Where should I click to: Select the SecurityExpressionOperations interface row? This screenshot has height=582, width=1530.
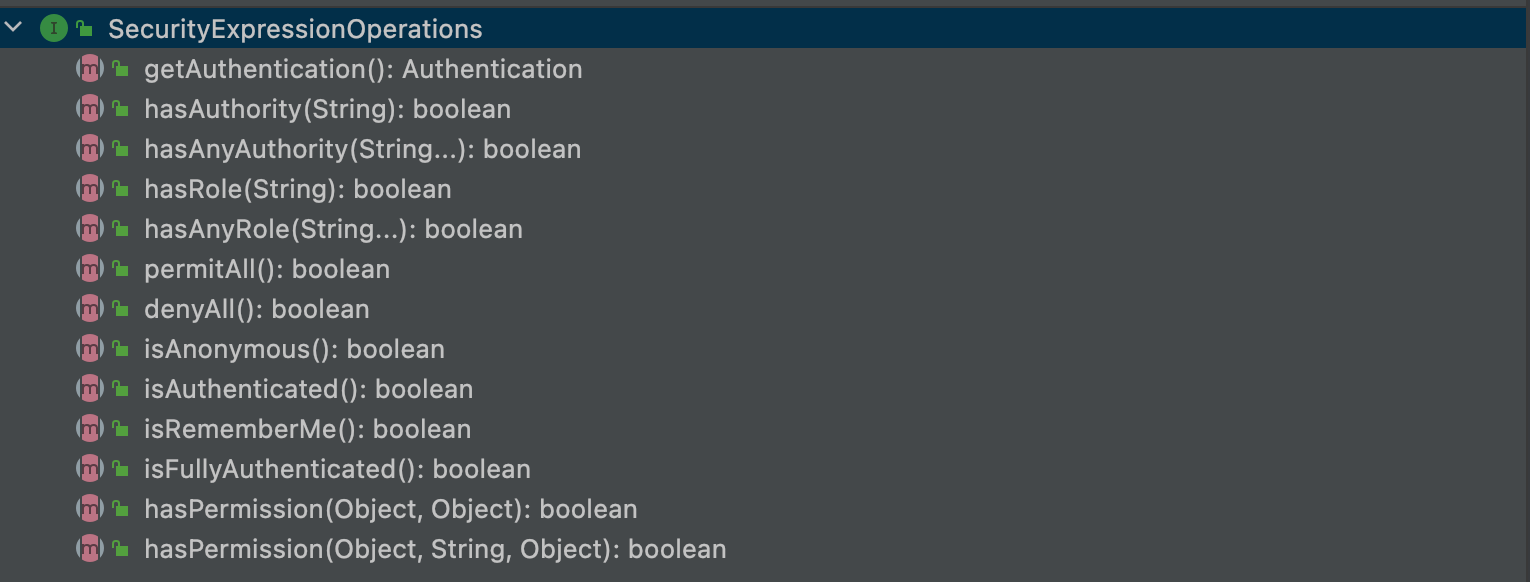click(x=295, y=30)
